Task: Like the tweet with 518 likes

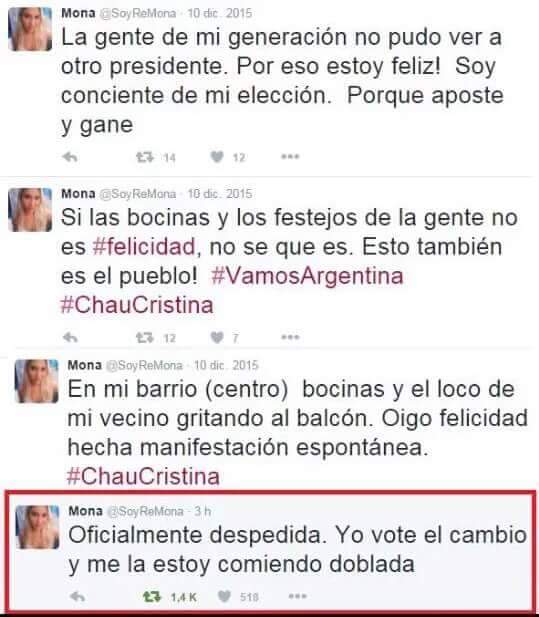Action: pos(224,597)
